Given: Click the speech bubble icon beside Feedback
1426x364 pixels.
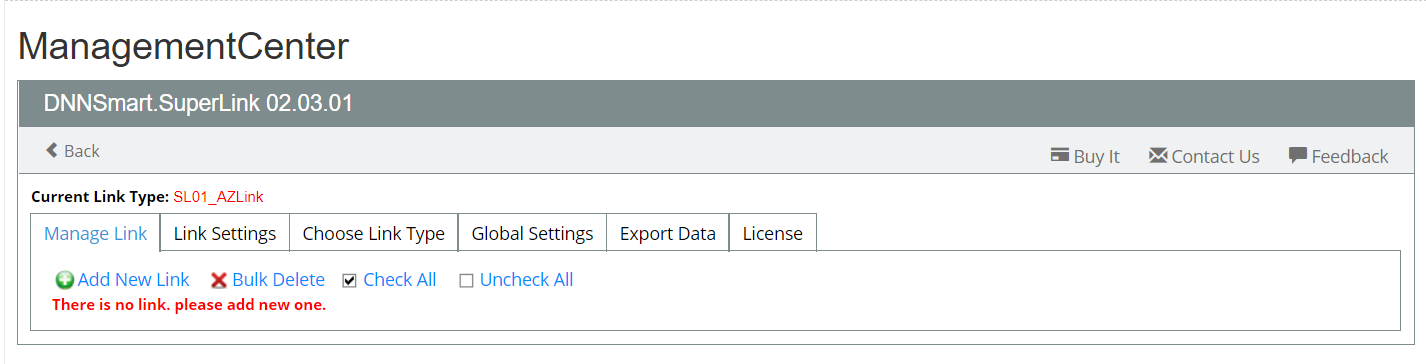Looking at the screenshot, I should pyautogui.click(x=1298, y=155).
